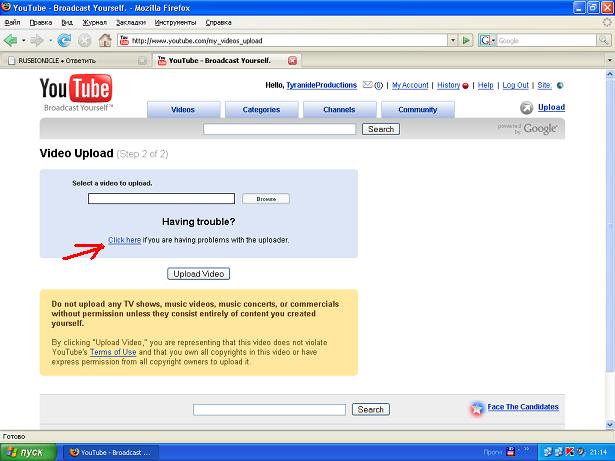Open the Windows пуск Start button
The image size is (615, 461).
(x=28, y=452)
